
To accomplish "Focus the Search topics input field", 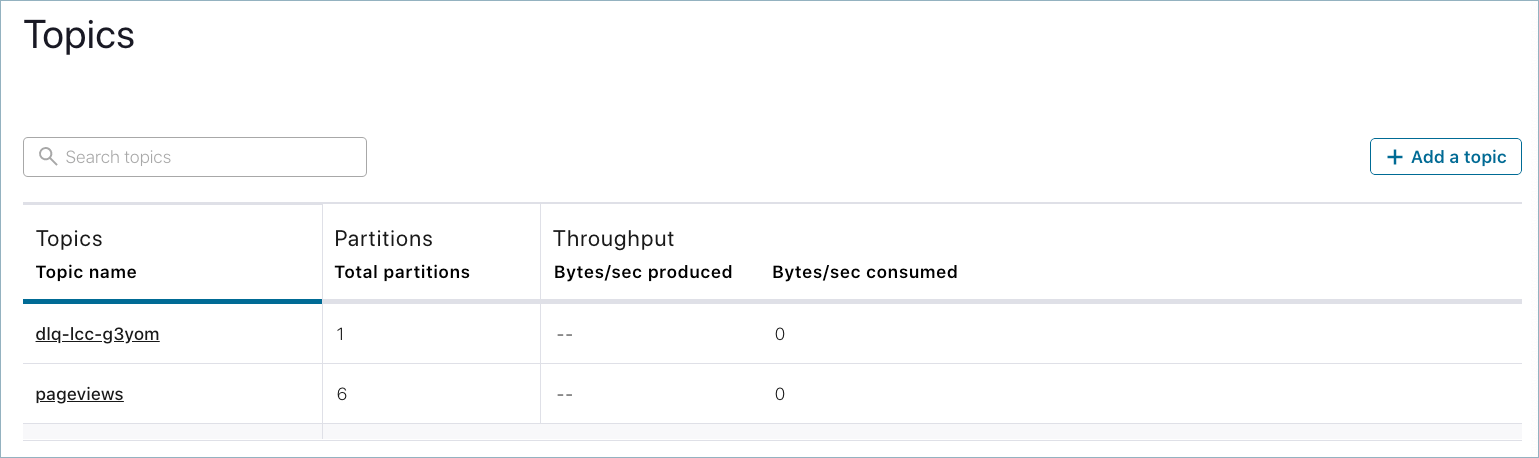I will 210,157.
